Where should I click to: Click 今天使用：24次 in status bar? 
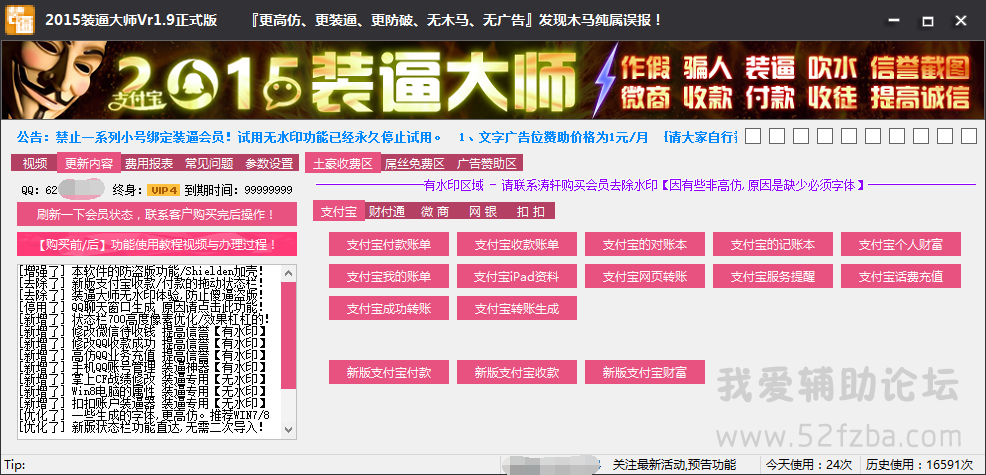tap(809, 465)
